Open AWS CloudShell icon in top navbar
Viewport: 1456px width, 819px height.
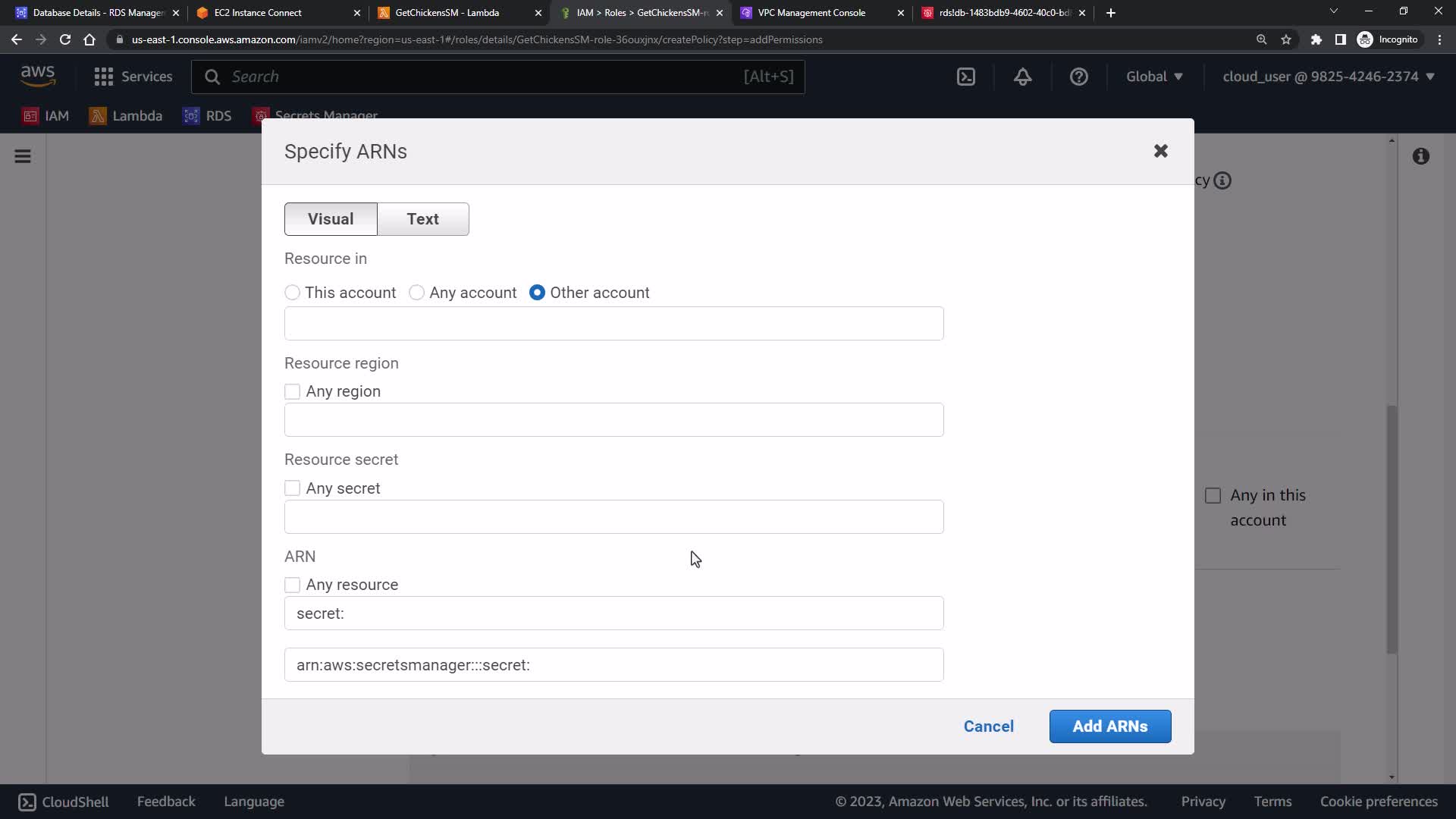pyautogui.click(x=966, y=77)
